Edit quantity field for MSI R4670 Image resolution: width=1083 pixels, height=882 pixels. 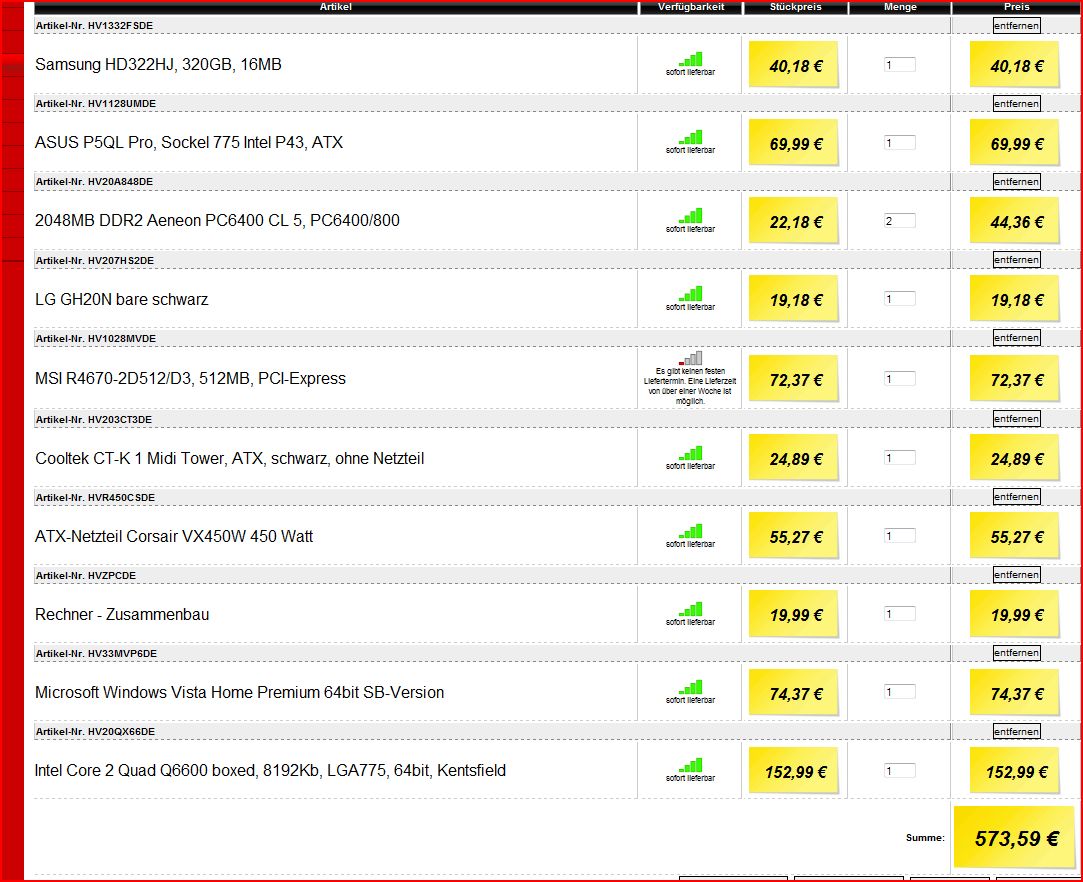(x=900, y=378)
